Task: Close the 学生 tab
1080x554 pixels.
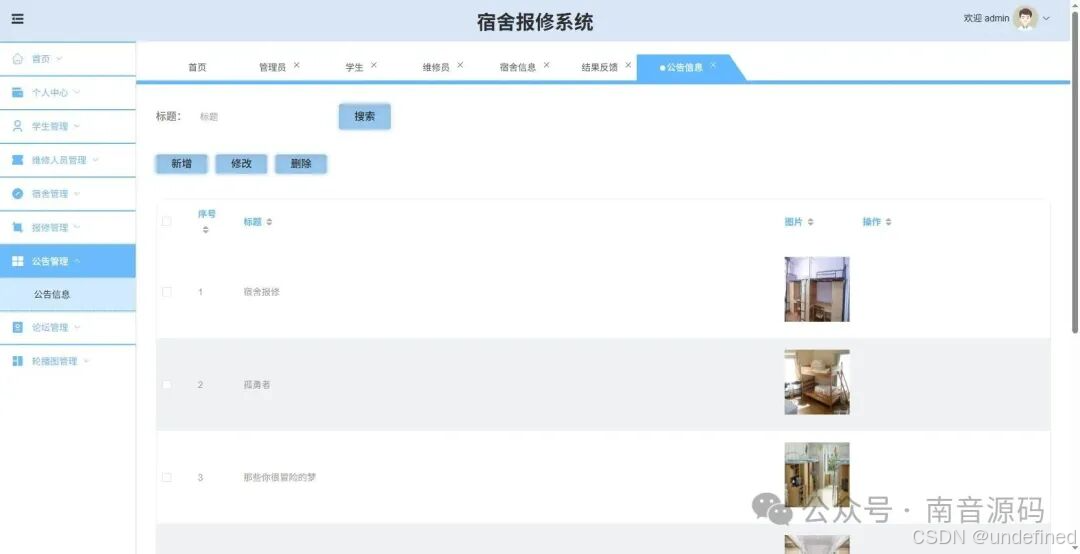Action: coord(373,65)
